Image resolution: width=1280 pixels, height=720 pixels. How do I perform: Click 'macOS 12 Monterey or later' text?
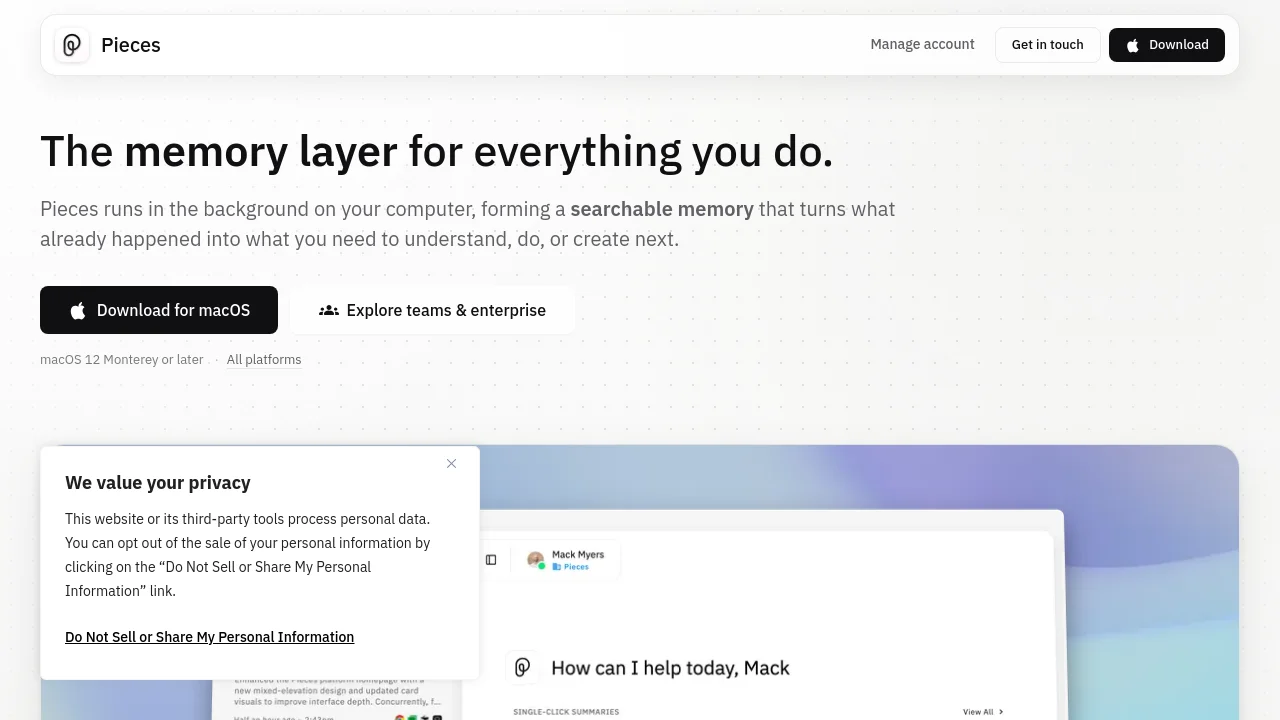click(x=122, y=360)
